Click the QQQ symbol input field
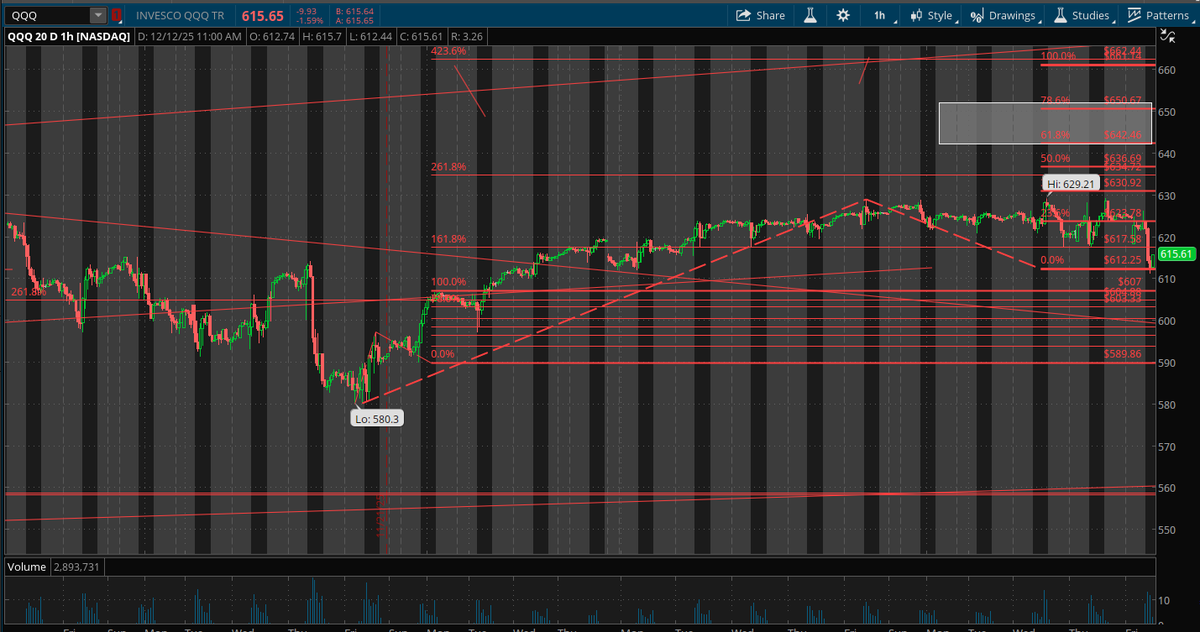The height and width of the screenshot is (632, 1200). [x=46, y=15]
